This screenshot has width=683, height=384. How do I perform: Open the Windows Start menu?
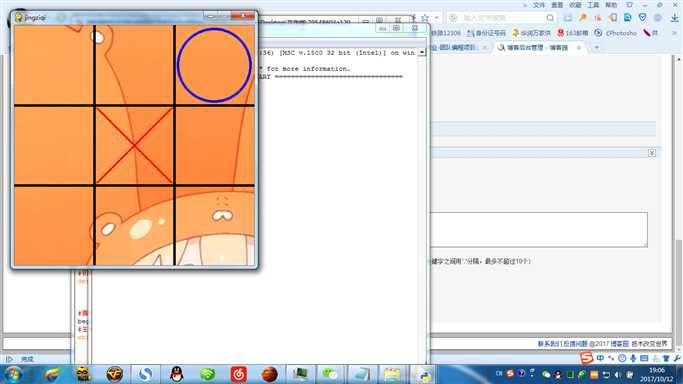point(13,374)
